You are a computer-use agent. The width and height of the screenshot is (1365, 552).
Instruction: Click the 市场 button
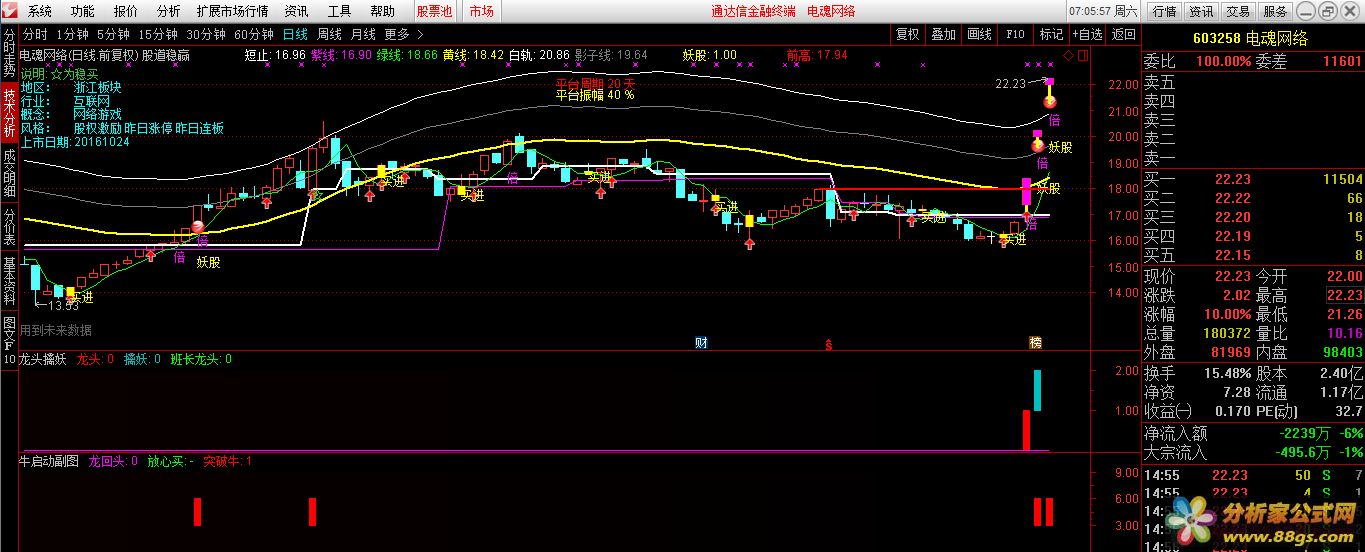[481, 11]
